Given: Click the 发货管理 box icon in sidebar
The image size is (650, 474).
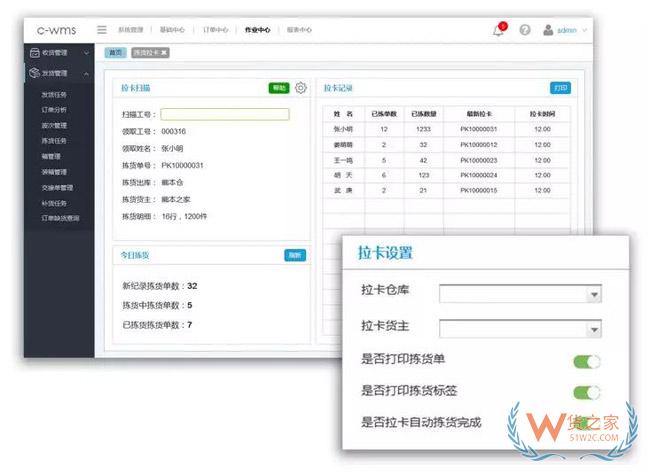Looking at the screenshot, I should (34, 73).
